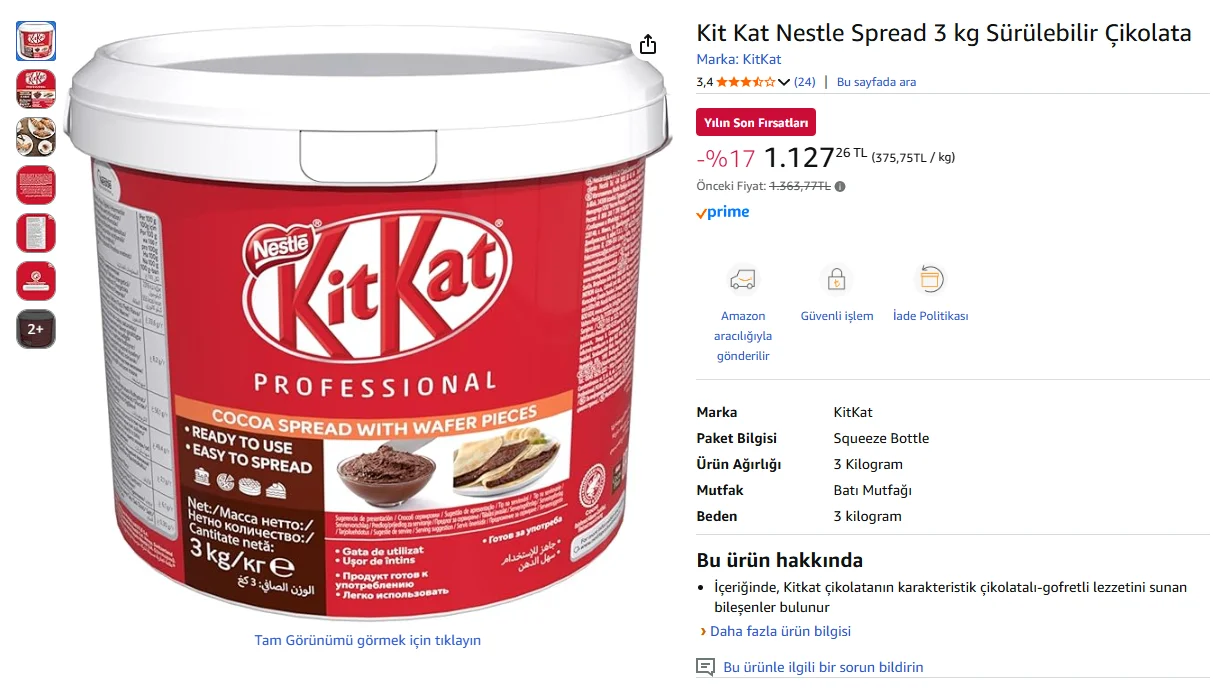This screenshot has width=1228, height=699.
Task: Click 'Tam Görünümü görmek için tıklayın' link
Action: click(367, 640)
